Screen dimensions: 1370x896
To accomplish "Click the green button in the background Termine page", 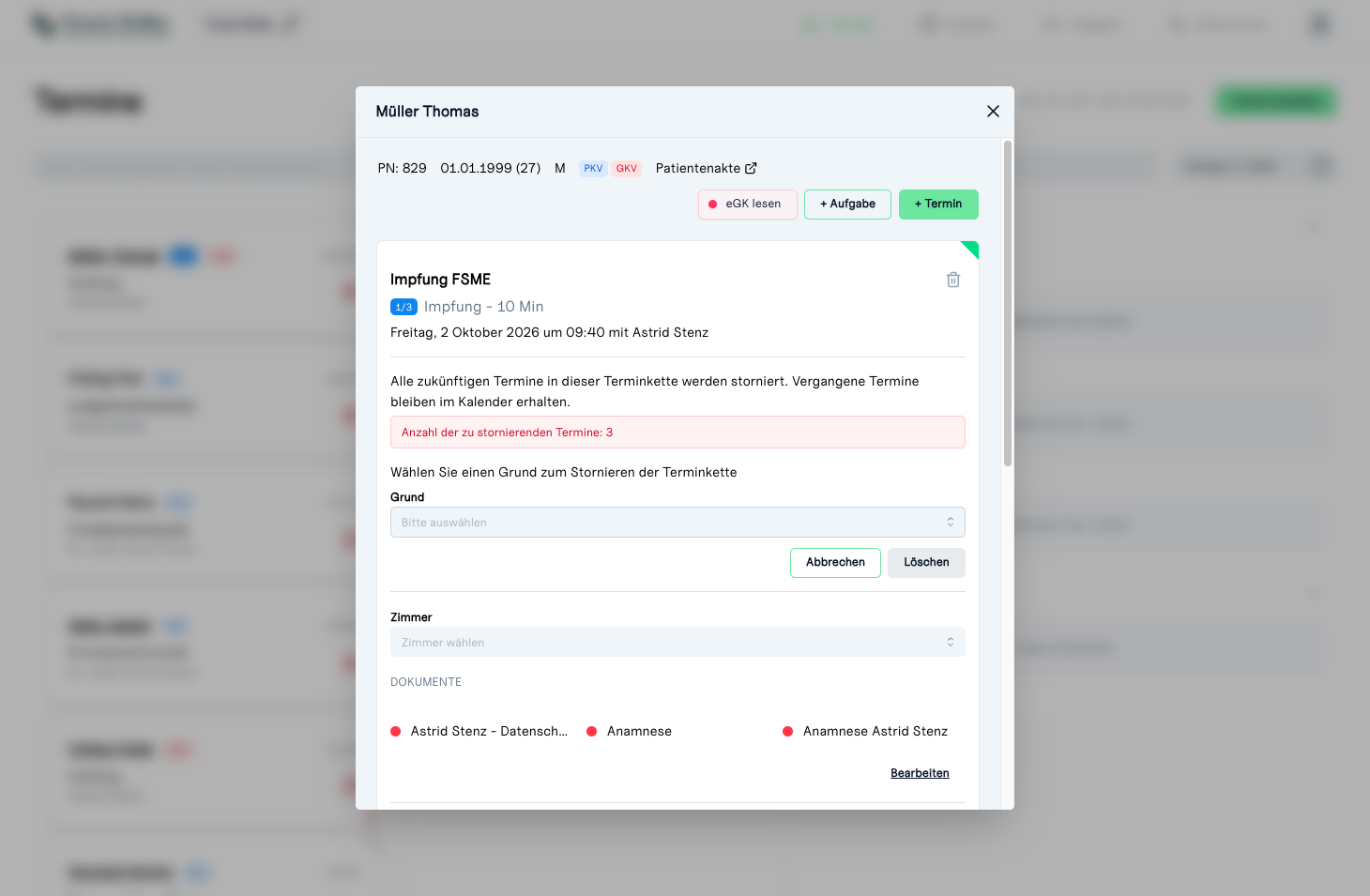I will [1276, 101].
